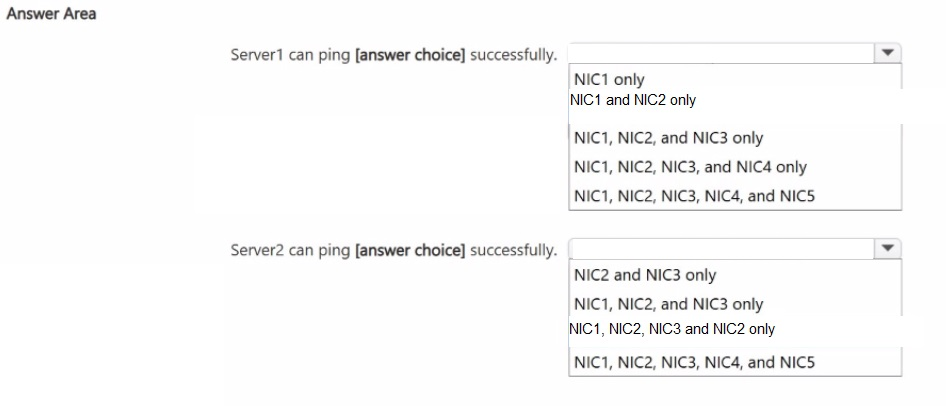
Task: Open the Server1 dropdown arrow
Action: (887, 53)
